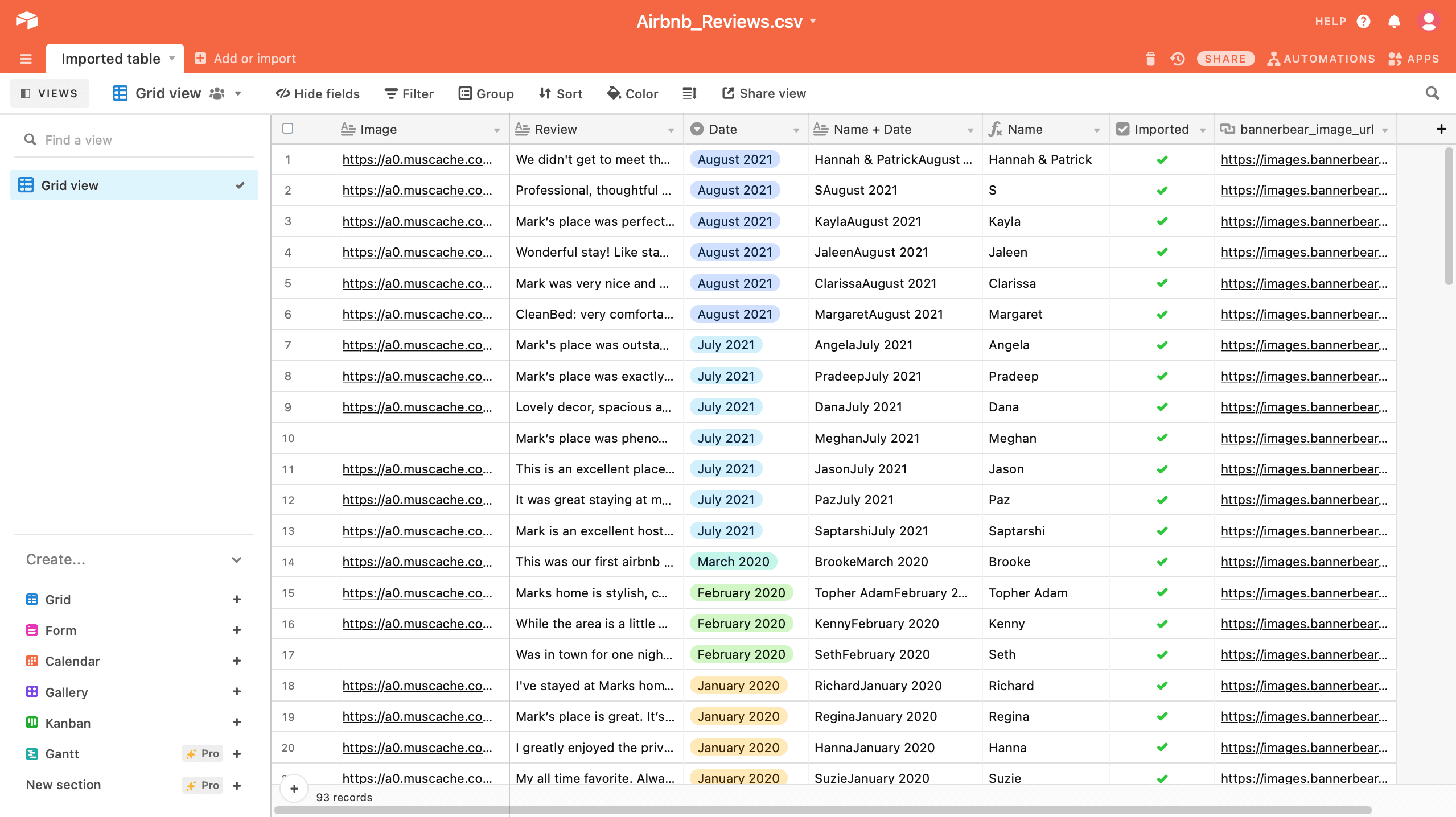1456x817 pixels.
Task: Click the Airtable logo home icon
Action: tap(27, 21)
